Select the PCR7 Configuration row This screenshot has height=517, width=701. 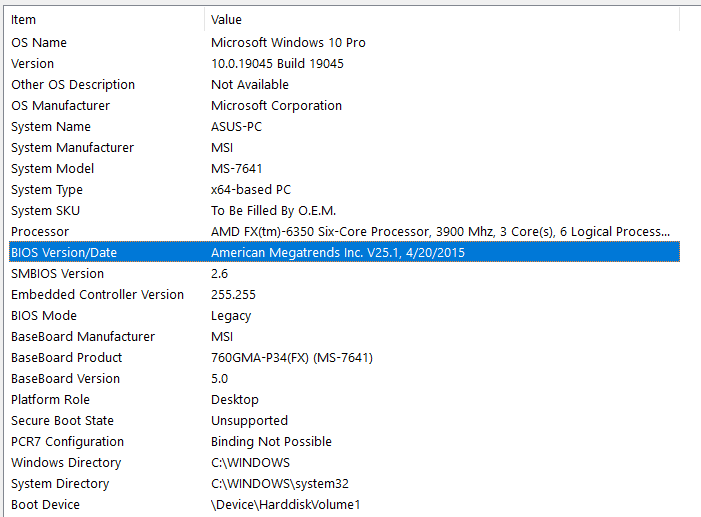click(x=344, y=441)
